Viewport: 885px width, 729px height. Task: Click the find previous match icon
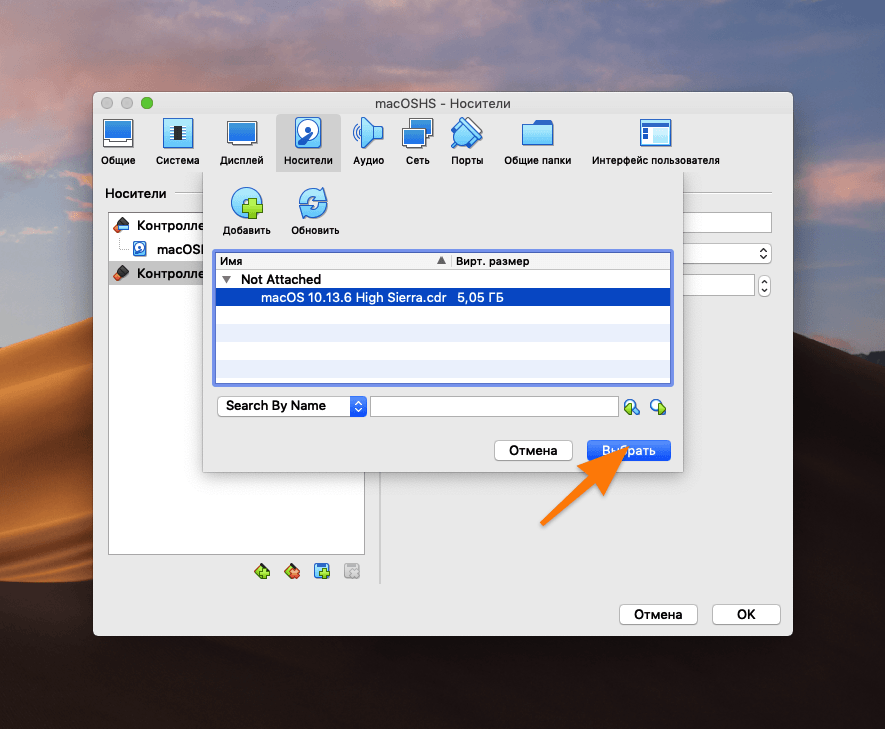632,407
